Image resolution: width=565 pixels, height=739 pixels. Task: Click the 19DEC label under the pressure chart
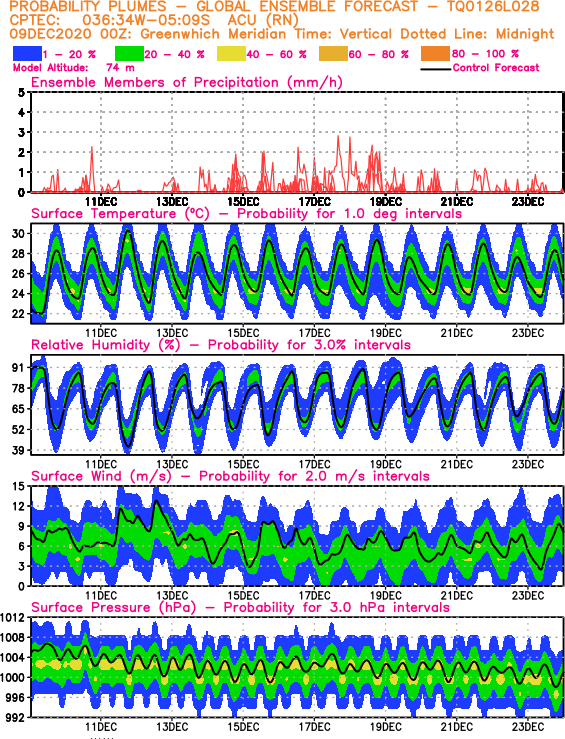click(385, 726)
